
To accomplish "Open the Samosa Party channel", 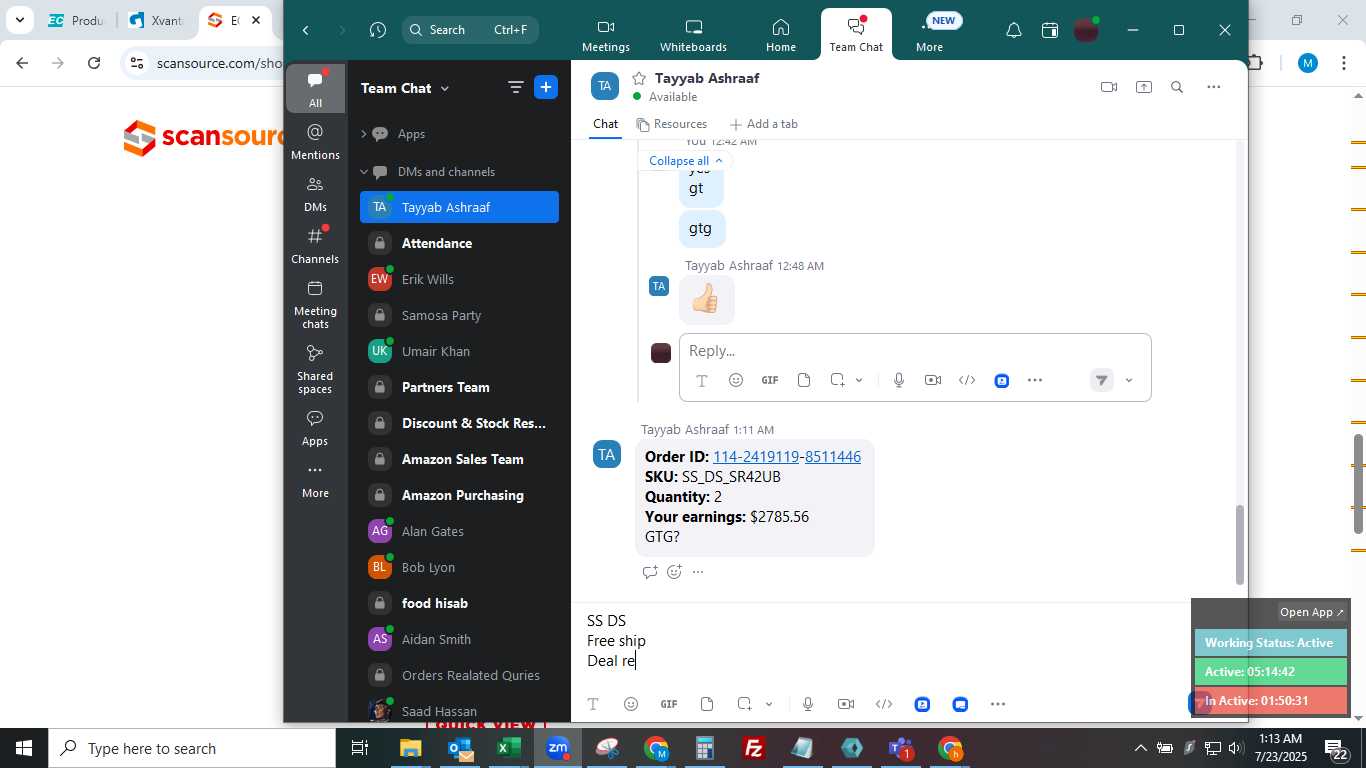I will coord(459,315).
